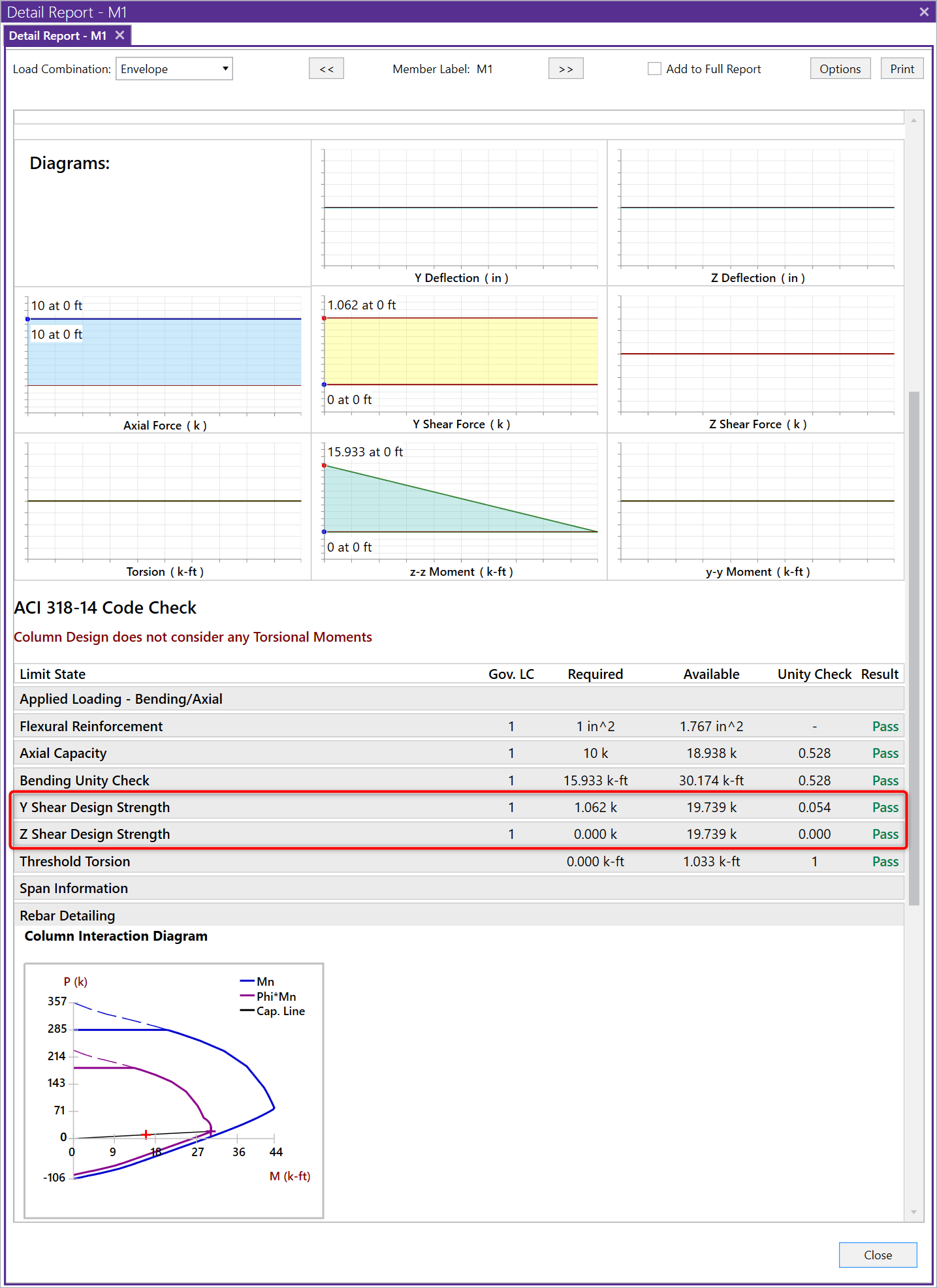
Task: Go to previous member with << button
Action: [x=326, y=69]
